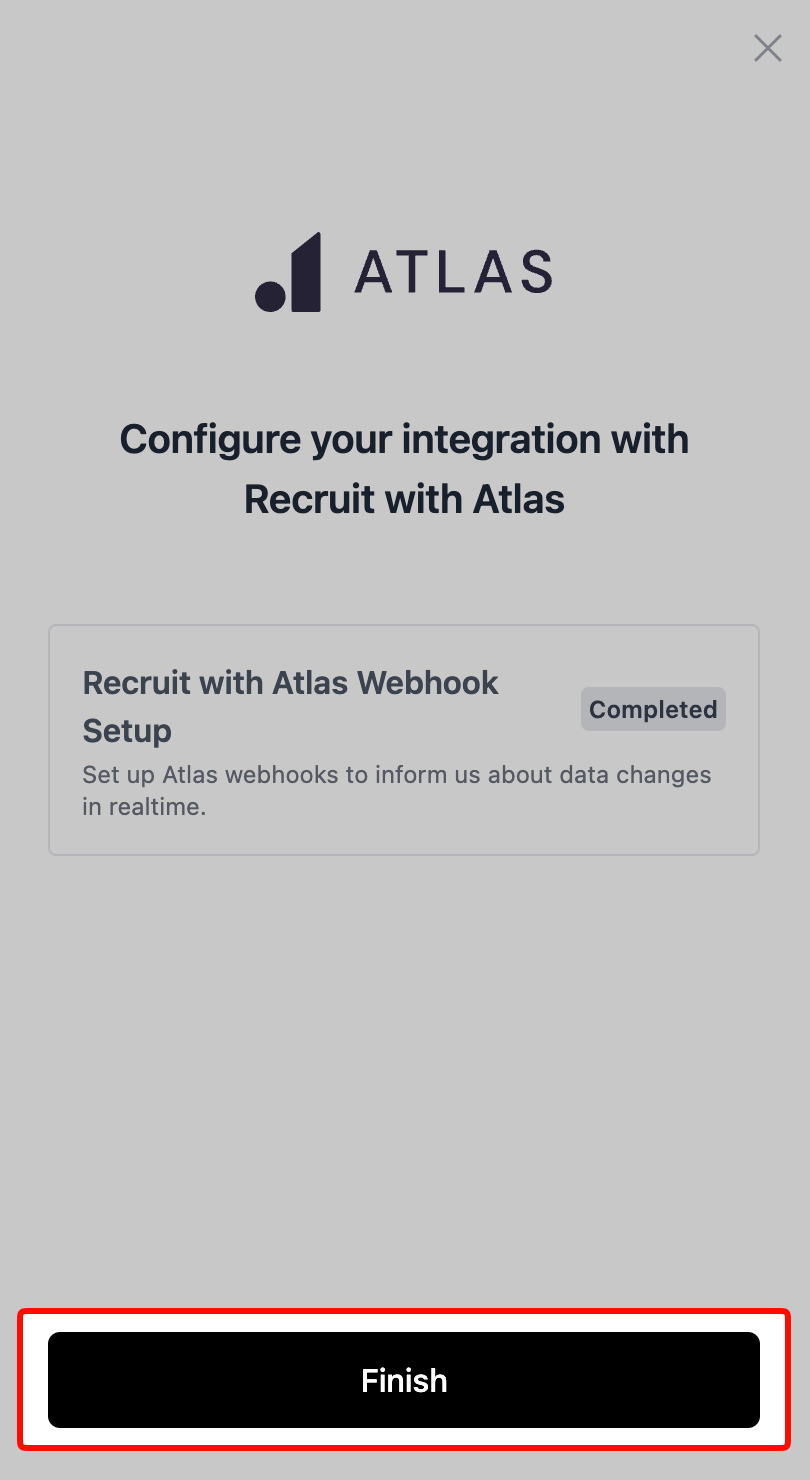
Task: Click the 'Configure your integration with' heading
Action: click(404, 439)
